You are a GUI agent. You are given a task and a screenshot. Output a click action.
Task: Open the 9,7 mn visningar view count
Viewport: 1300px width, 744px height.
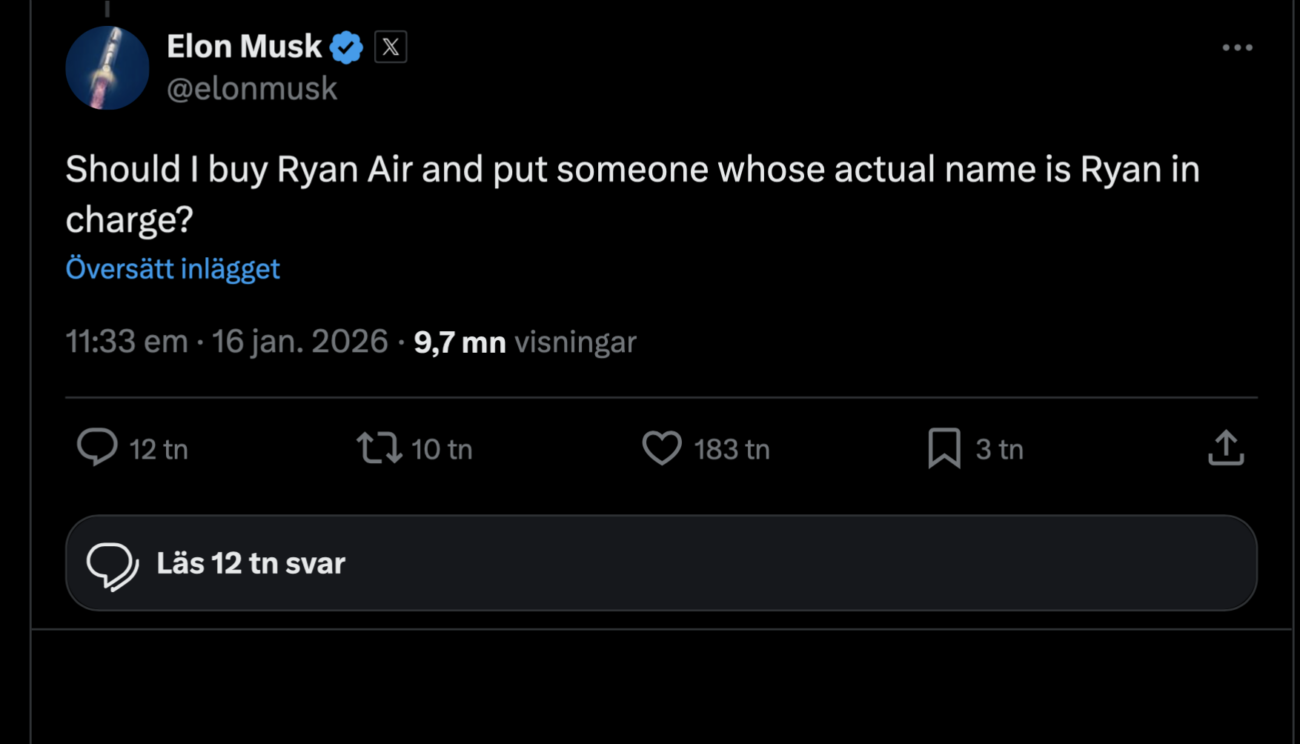click(x=525, y=342)
